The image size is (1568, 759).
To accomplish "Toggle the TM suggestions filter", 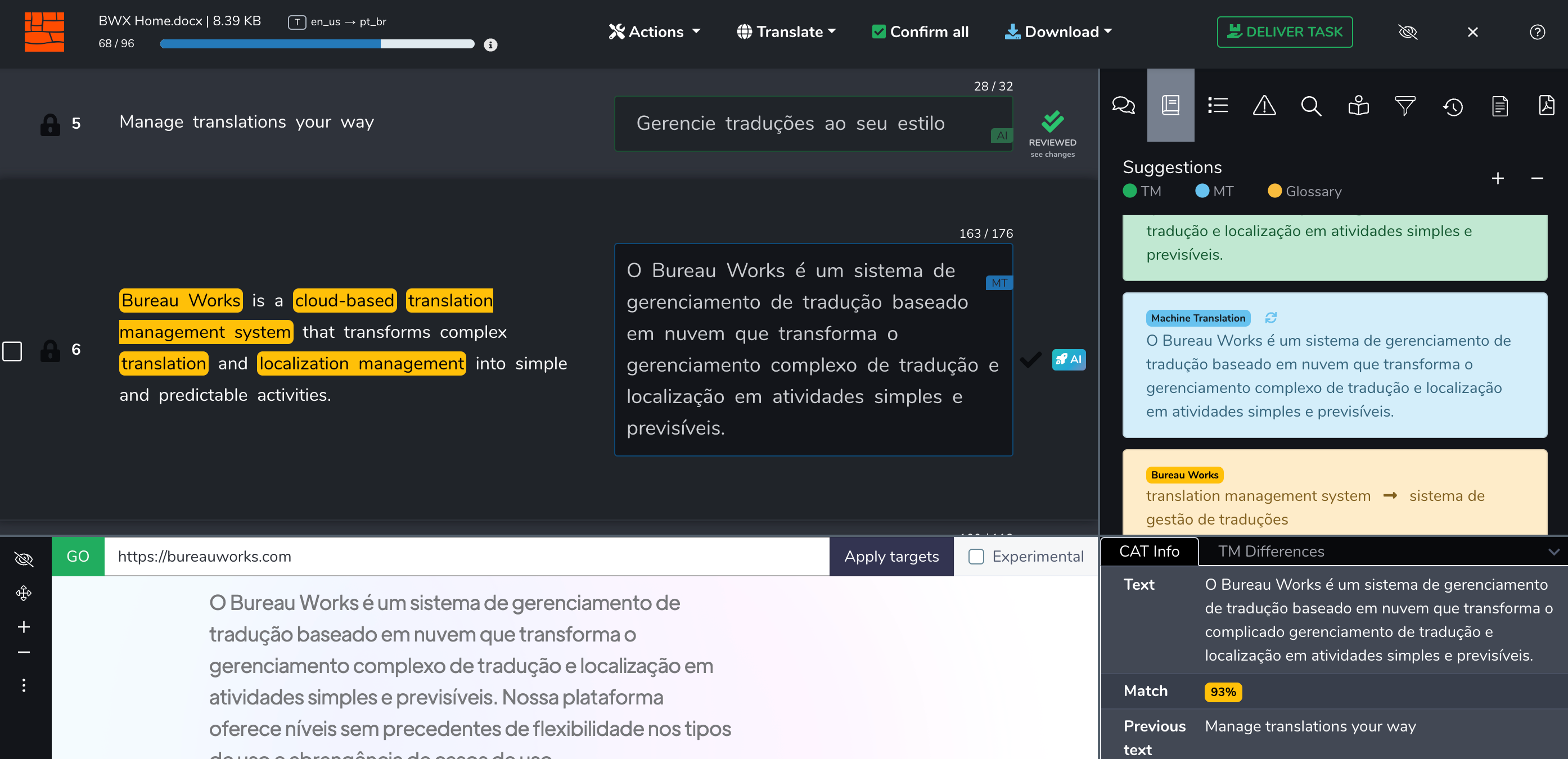I will pos(1142,191).
